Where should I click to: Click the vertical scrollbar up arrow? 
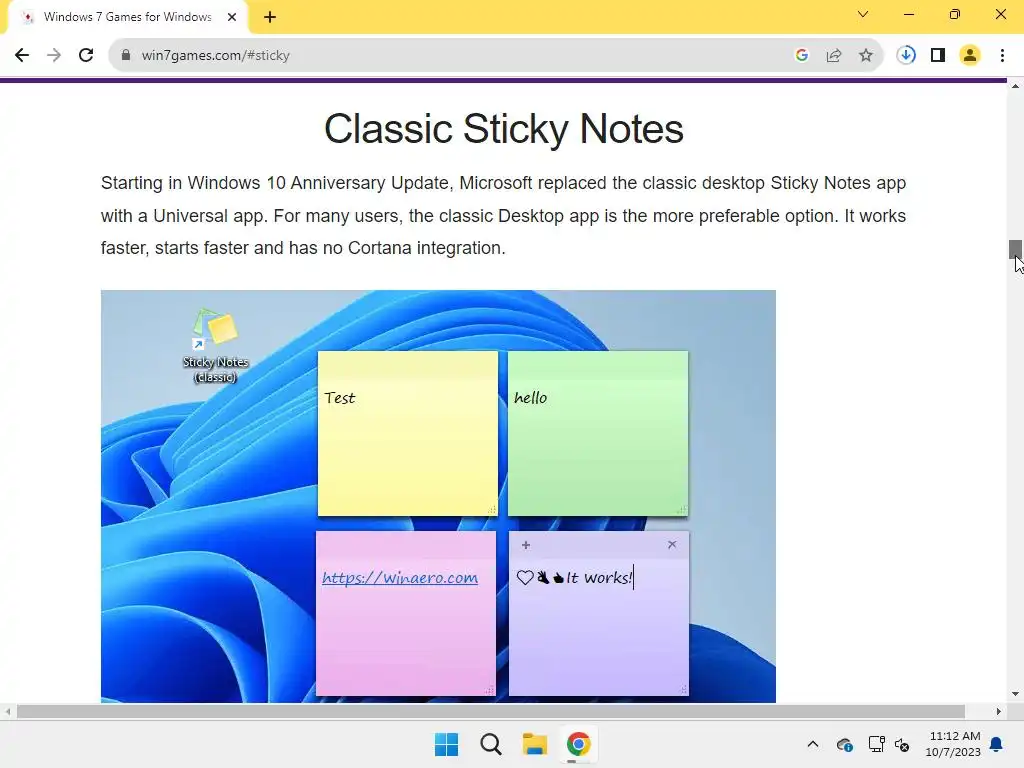pyautogui.click(x=1015, y=86)
